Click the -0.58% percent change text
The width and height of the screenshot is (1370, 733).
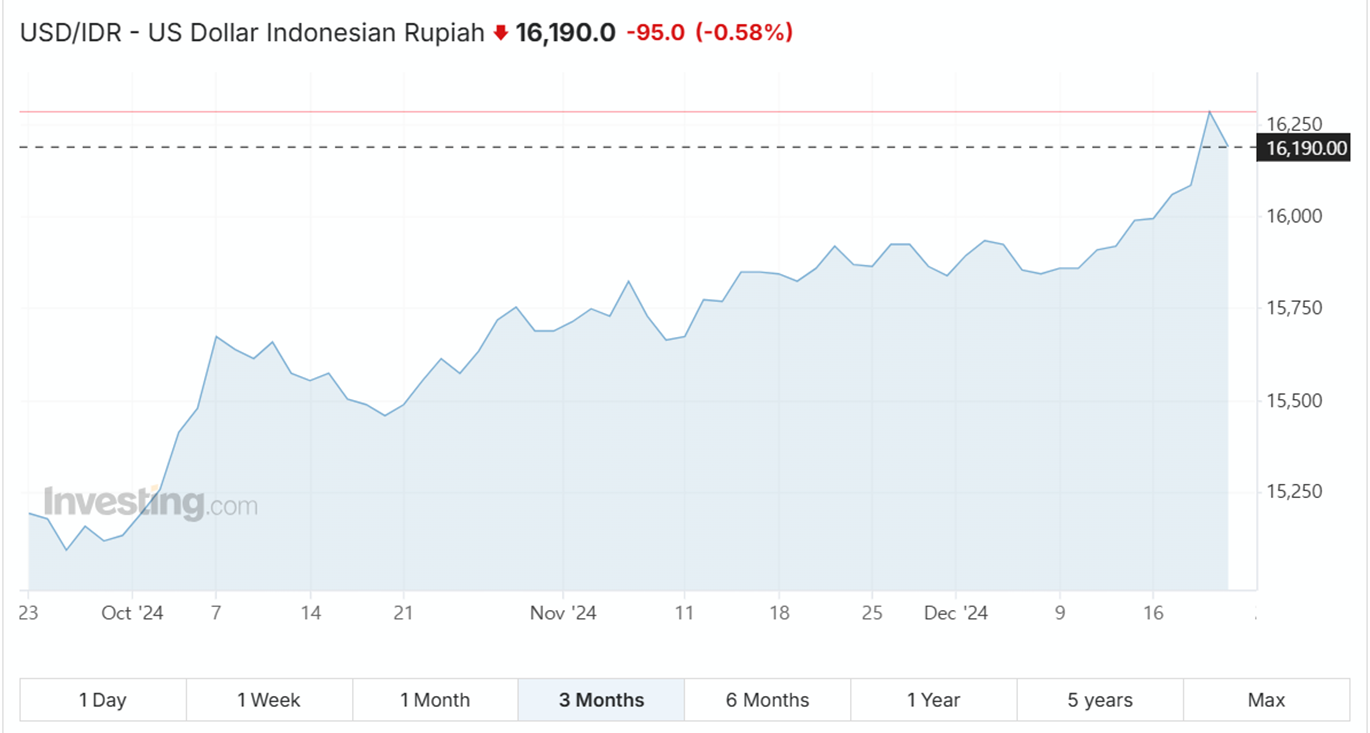click(744, 33)
